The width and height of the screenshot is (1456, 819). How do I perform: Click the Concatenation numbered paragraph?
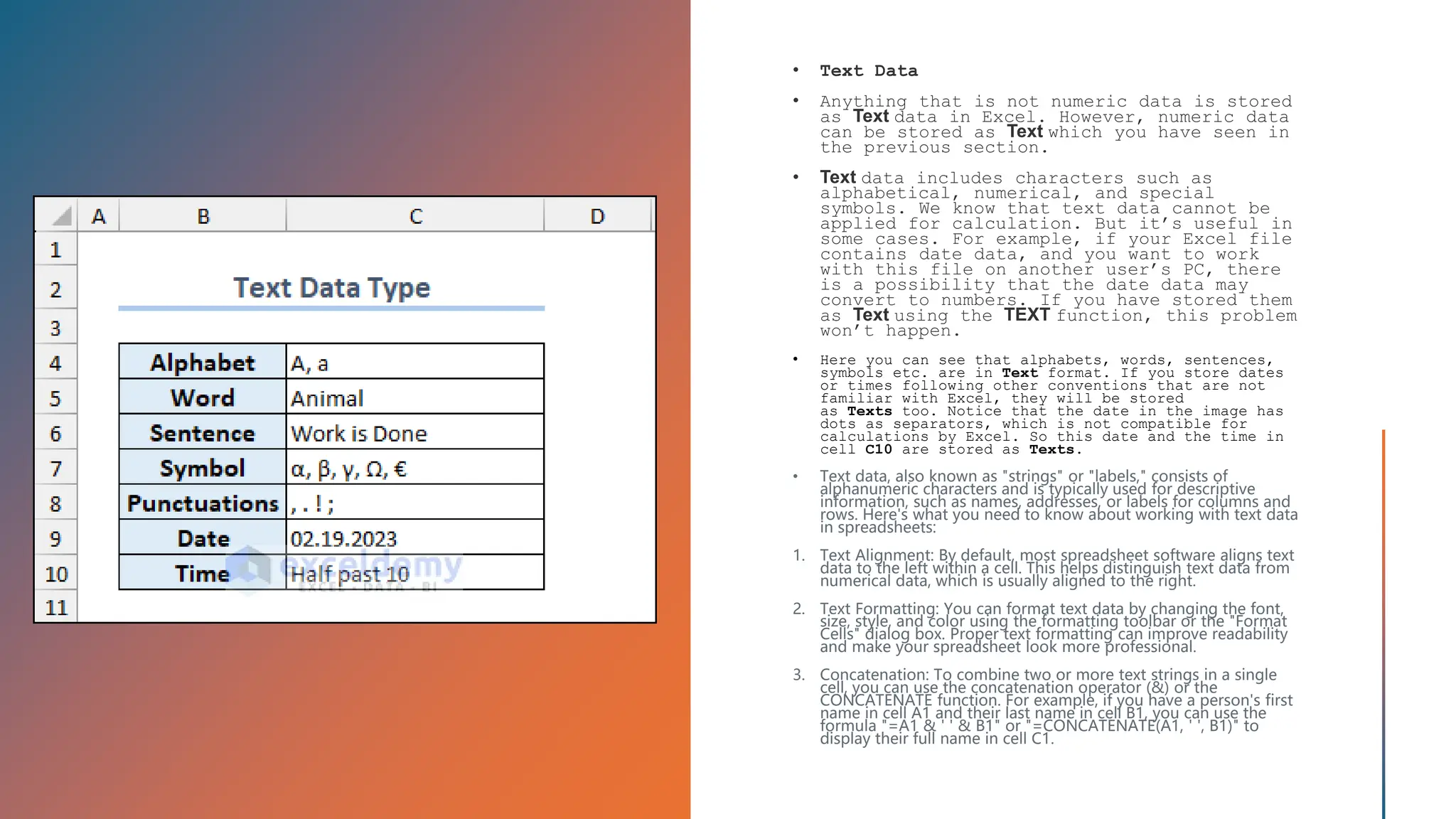(1056, 706)
